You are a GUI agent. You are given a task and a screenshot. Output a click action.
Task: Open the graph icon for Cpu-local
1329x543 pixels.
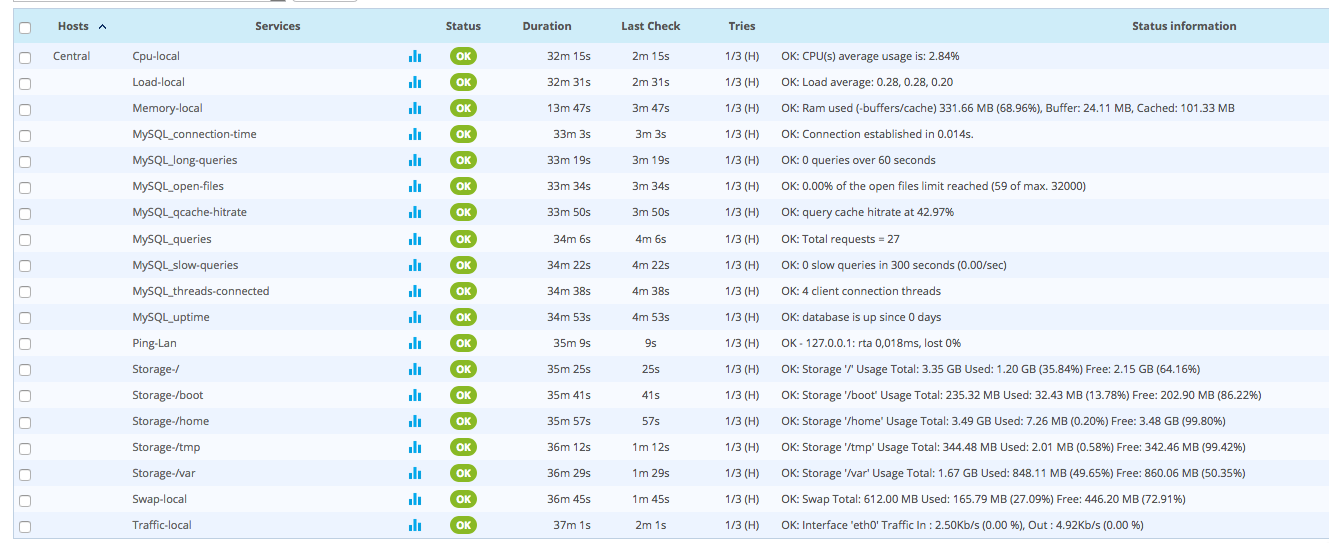pos(415,57)
